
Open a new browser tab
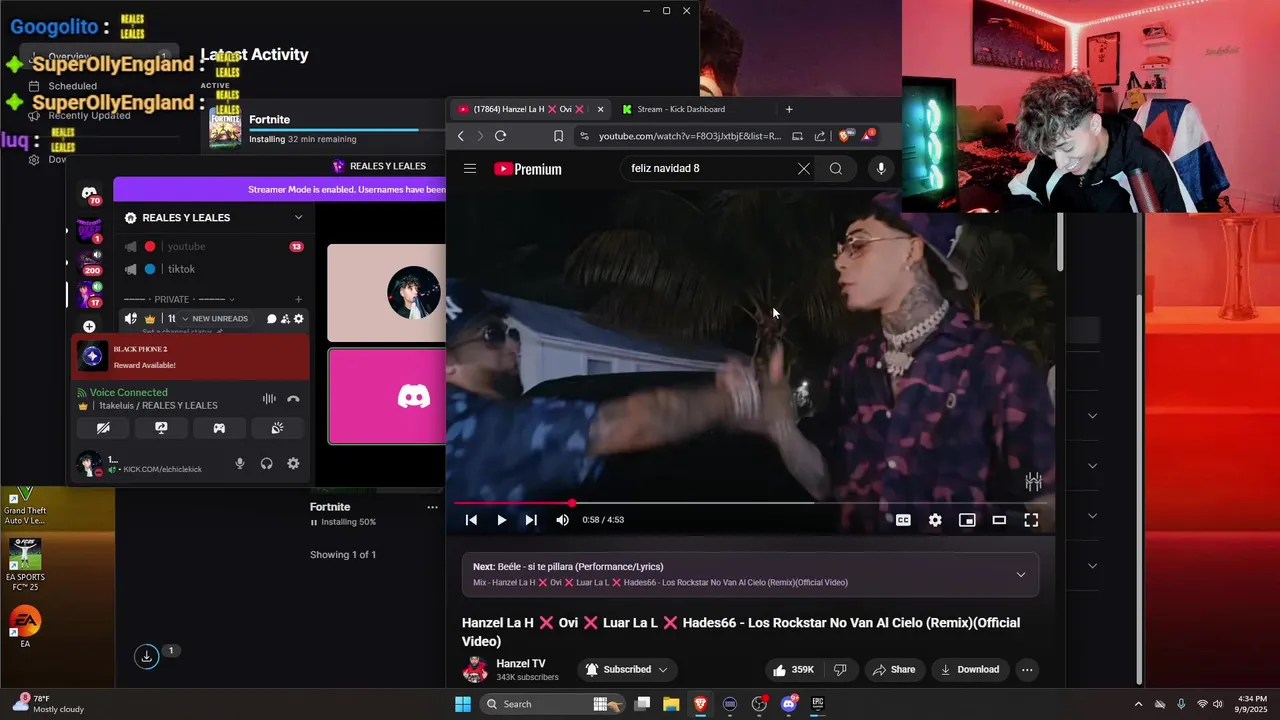coord(789,109)
